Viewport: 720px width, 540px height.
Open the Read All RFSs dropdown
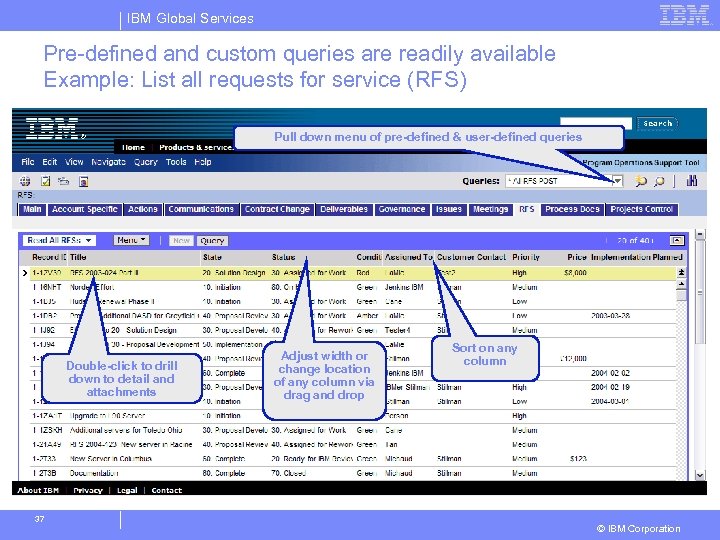click(59, 240)
